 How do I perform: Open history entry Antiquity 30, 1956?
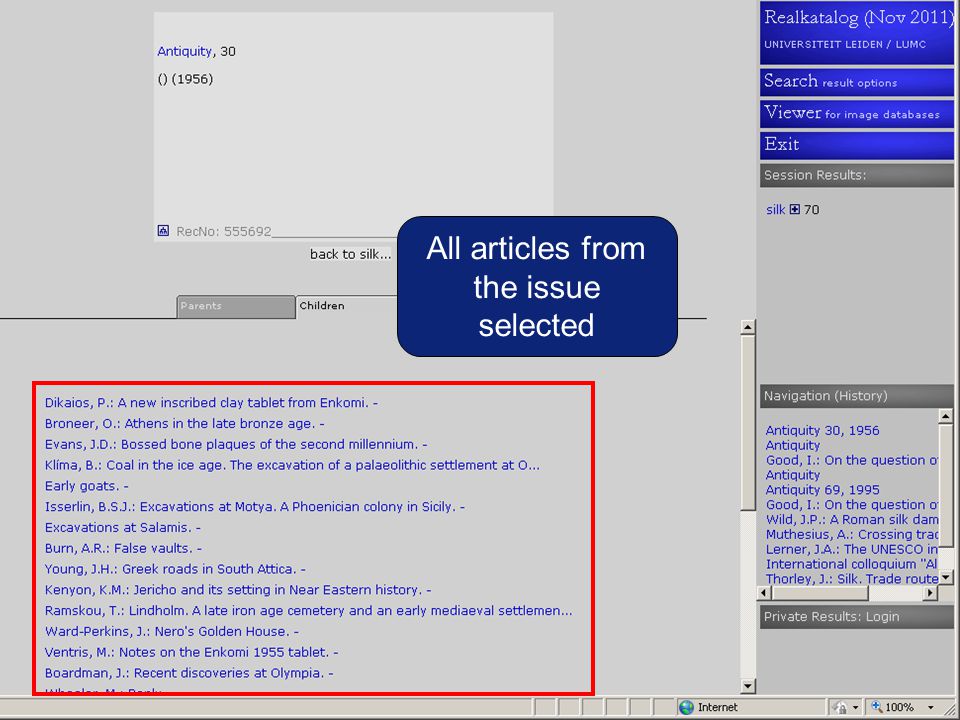click(x=822, y=430)
